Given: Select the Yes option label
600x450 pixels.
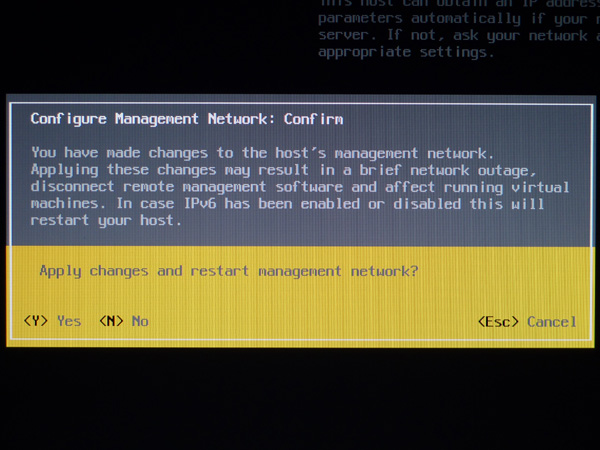Looking at the screenshot, I should (x=69, y=321).
